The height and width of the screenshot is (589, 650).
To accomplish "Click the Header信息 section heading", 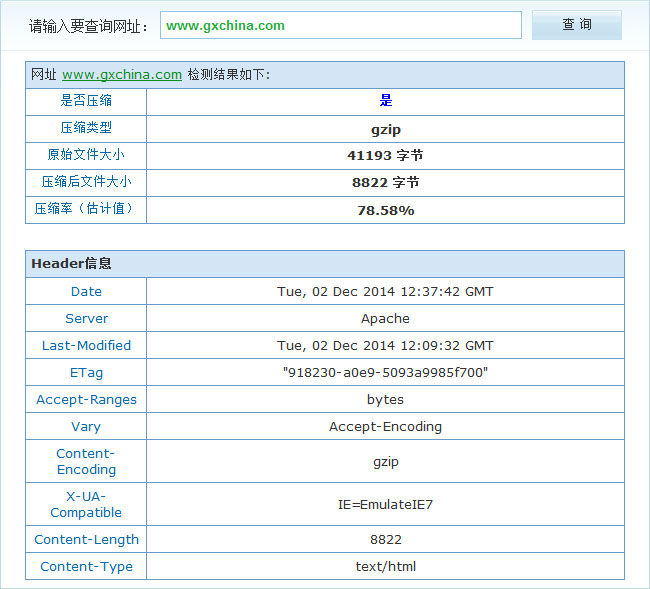I will coord(71,264).
